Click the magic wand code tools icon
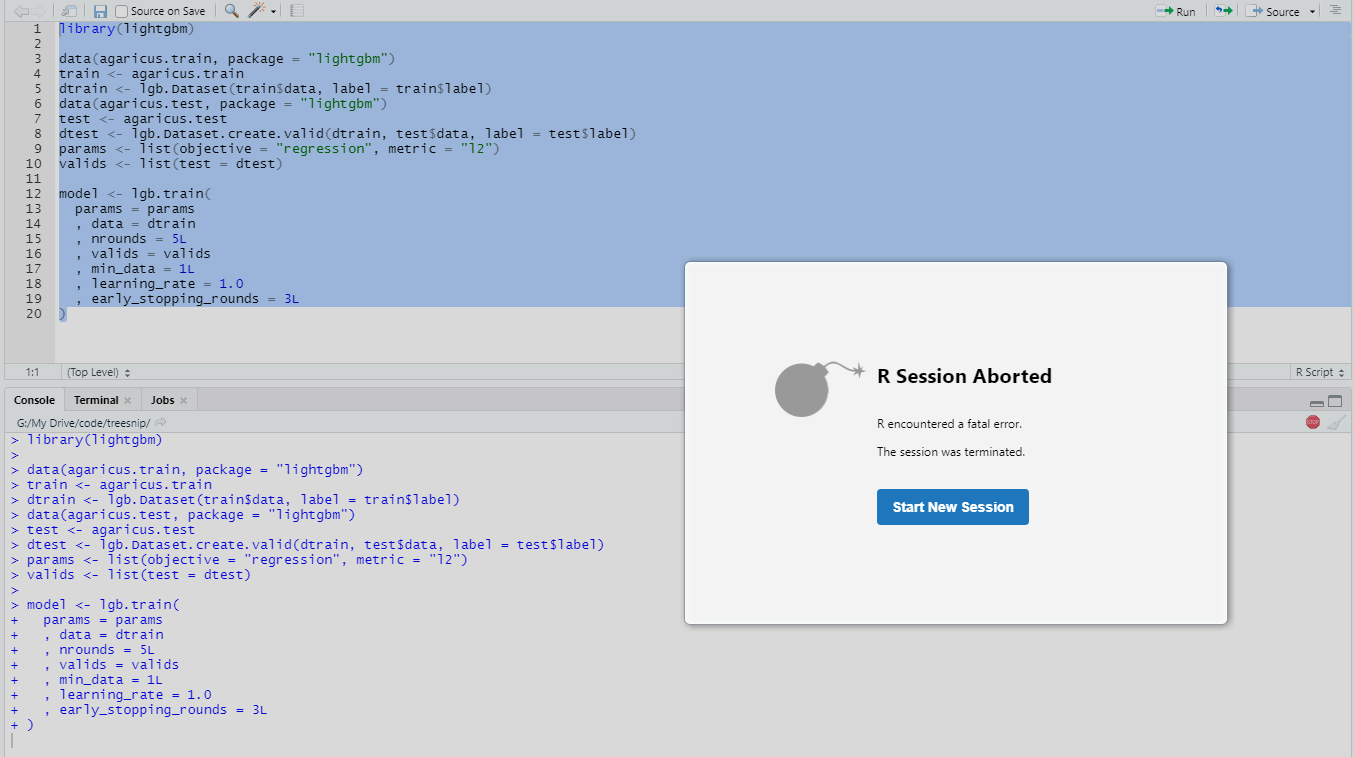This screenshot has width=1354, height=757. tap(255, 10)
